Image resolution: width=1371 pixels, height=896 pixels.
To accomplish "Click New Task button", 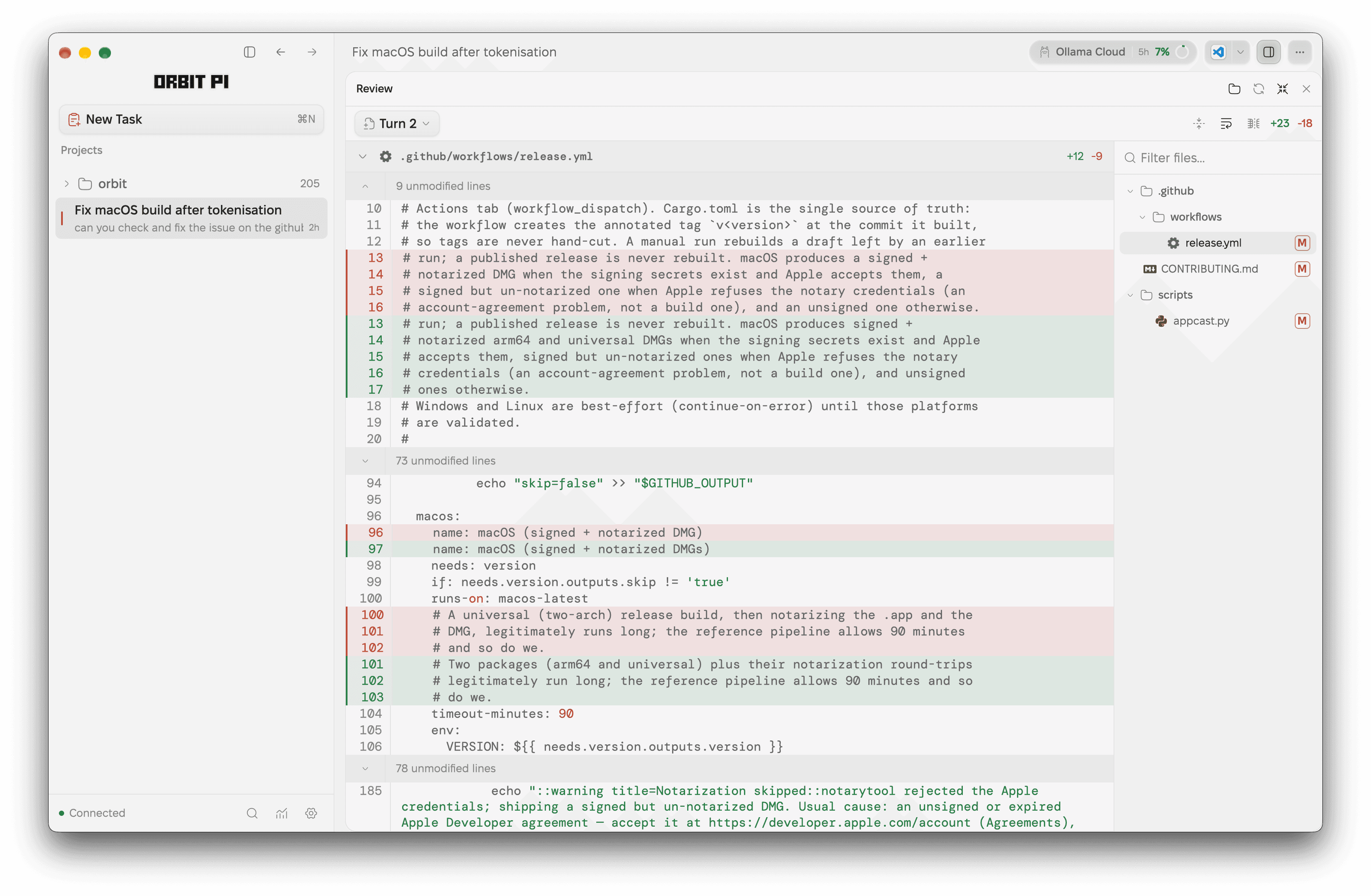I will [191, 119].
